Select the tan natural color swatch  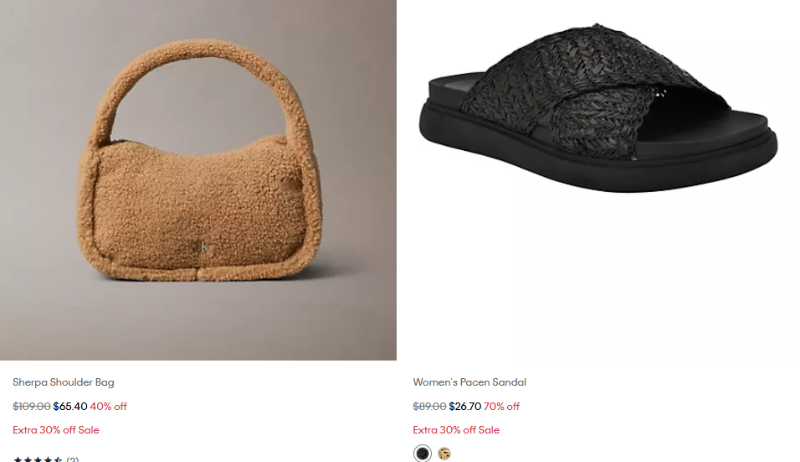pyautogui.click(x=444, y=453)
